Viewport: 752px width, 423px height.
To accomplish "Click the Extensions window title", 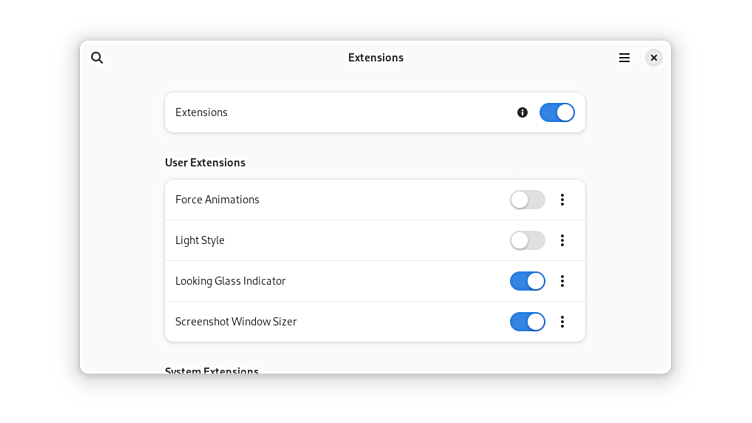I will (x=375, y=58).
